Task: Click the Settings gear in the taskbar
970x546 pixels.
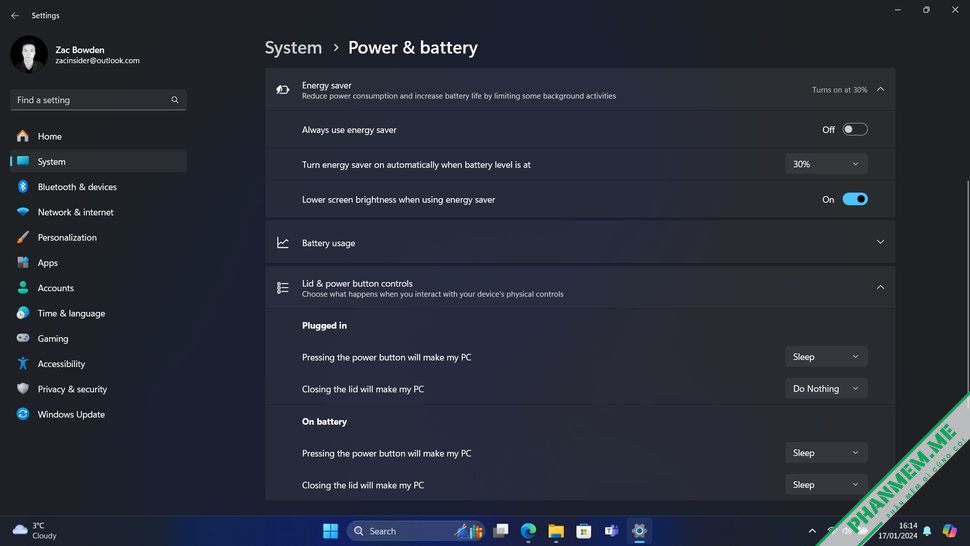Action: pos(639,531)
